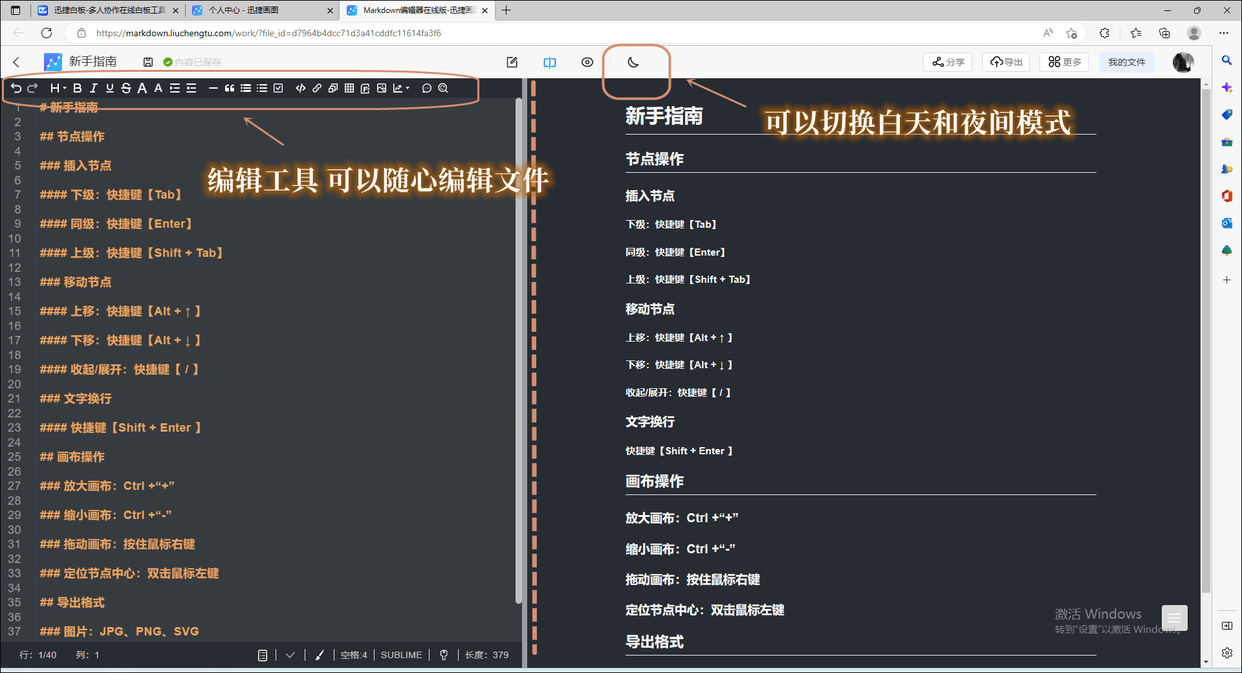
Task: Click the checkmark icon in the status bar
Action: coord(290,655)
